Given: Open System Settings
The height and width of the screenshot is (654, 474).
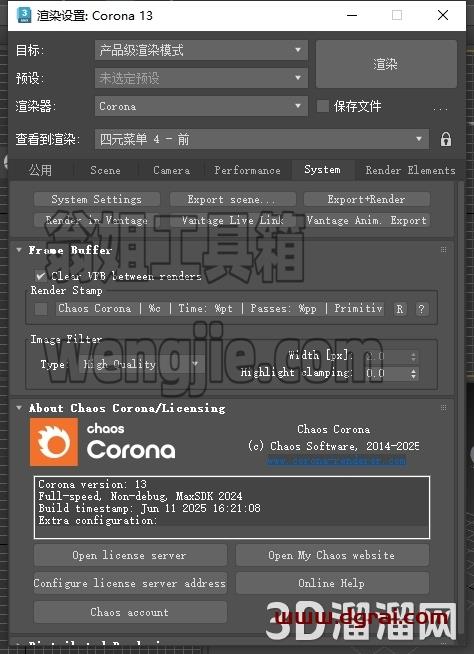Looking at the screenshot, I should [x=97, y=199].
